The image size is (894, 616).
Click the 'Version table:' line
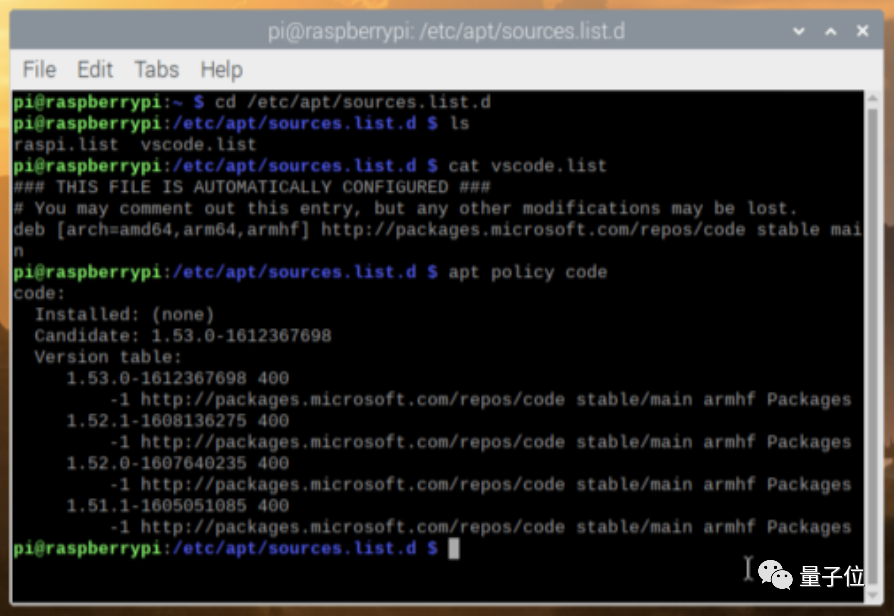(x=108, y=357)
